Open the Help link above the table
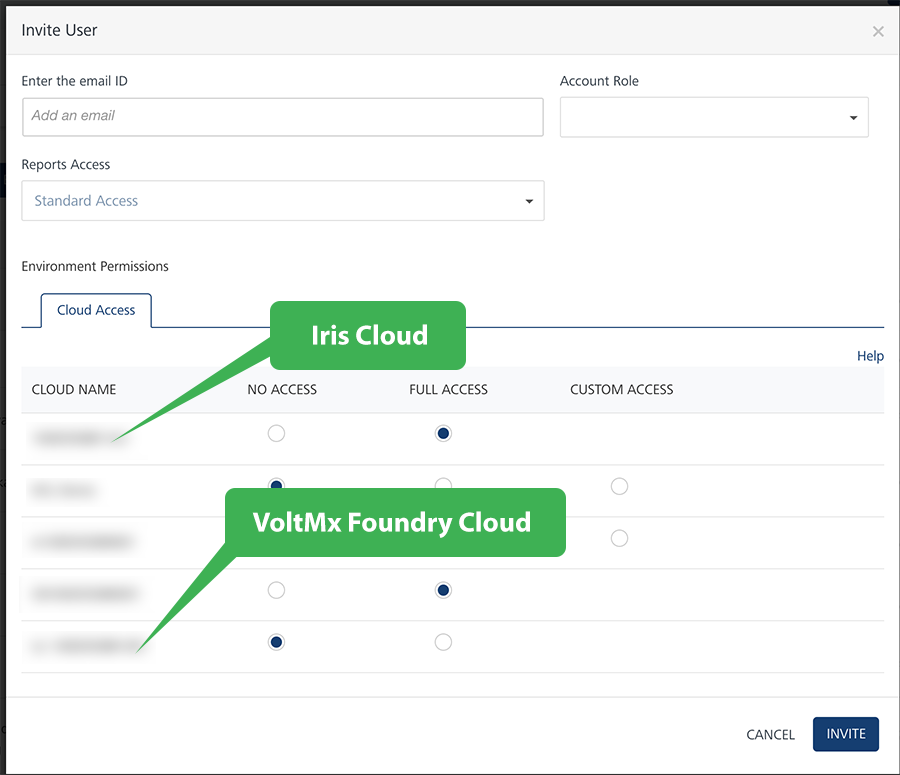The image size is (900, 775). pos(870,356)
